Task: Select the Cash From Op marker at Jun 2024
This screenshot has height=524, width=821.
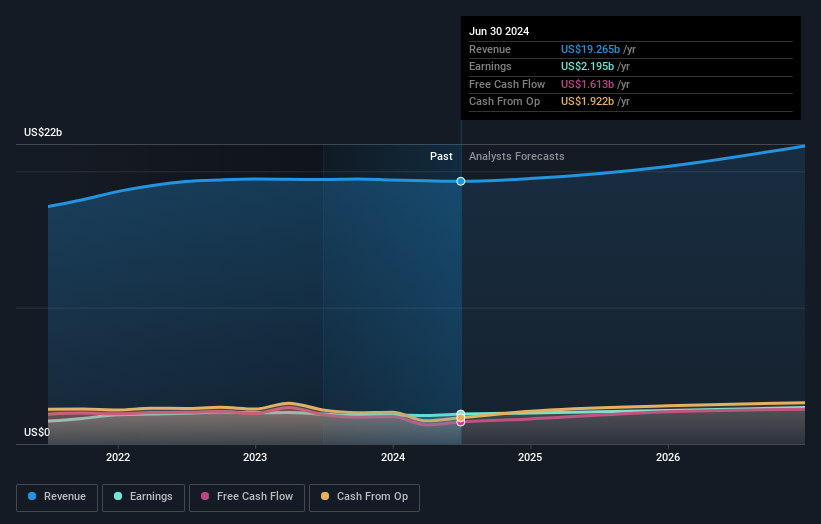Action: [x=460, y=418]
